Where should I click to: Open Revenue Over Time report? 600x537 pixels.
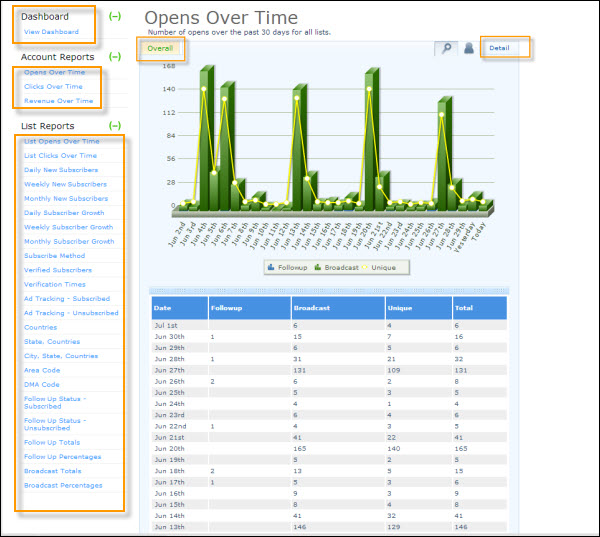59,101
